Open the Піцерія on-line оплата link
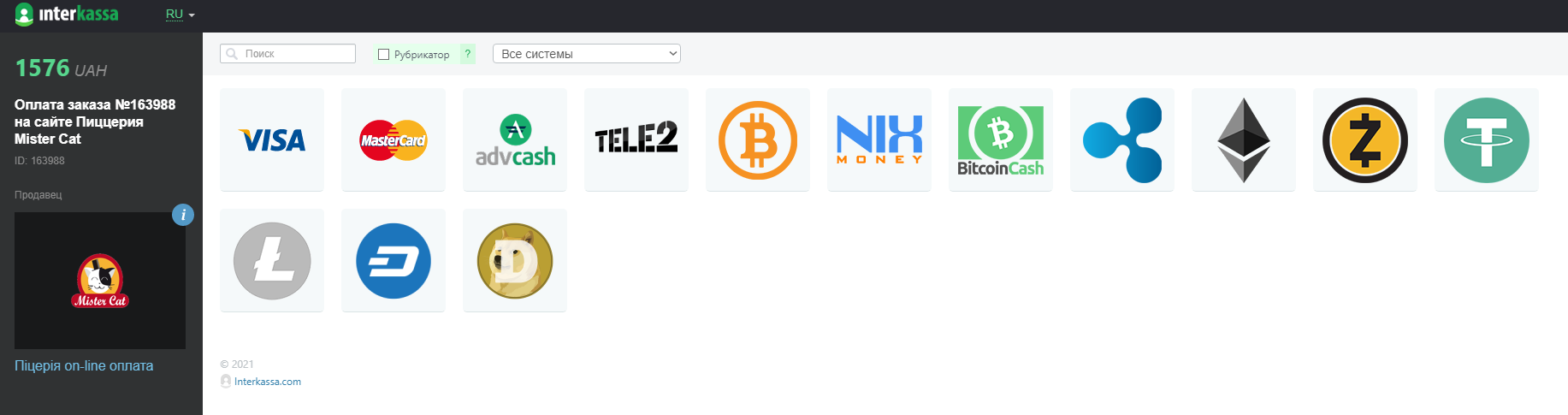The width and height of the screenshot is (1568, 415). click(84, 365)
